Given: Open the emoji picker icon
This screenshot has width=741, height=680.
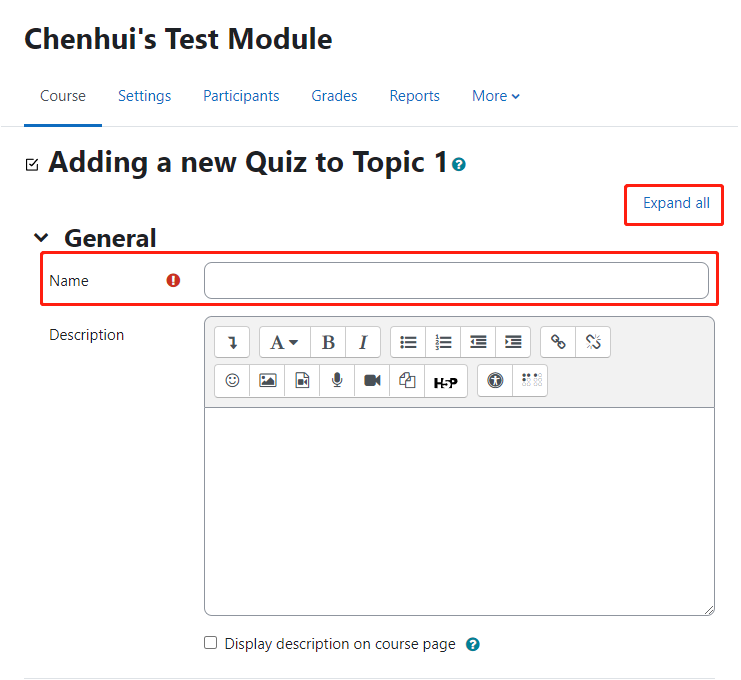Looking at the screenshot, I should point(232,380).
